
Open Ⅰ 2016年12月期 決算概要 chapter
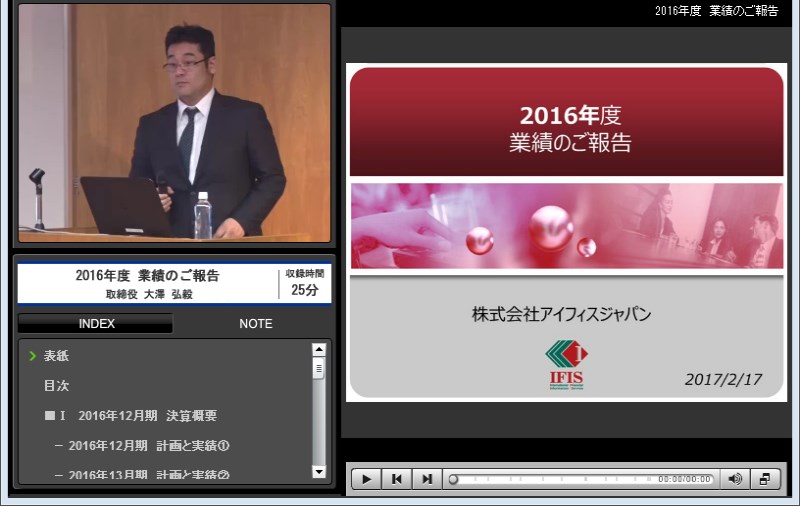(x=131, y=416)
